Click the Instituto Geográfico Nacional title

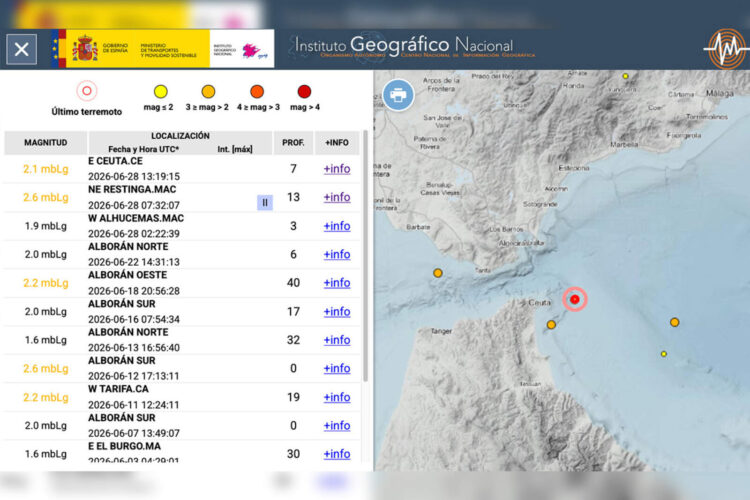coord(404,45)
